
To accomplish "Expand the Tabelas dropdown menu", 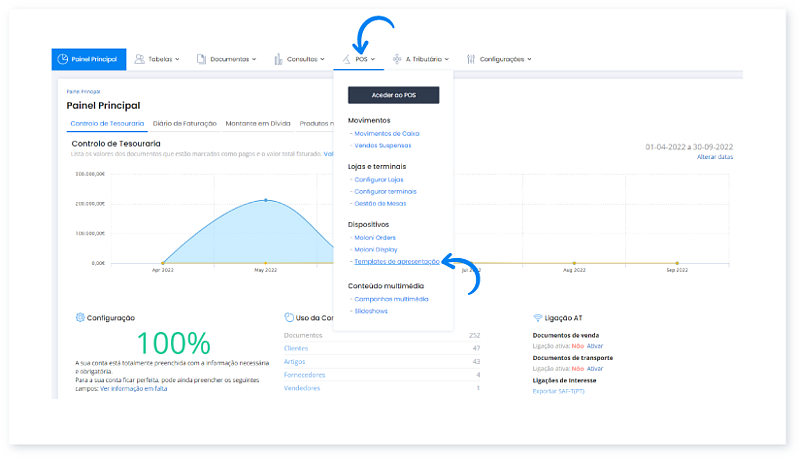I will 177,59.
